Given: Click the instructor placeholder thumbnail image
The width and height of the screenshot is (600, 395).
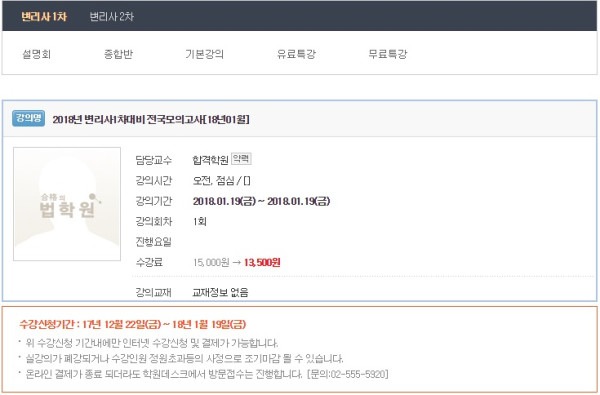Looking at the screenshot, I should click(x=67, y=204).
